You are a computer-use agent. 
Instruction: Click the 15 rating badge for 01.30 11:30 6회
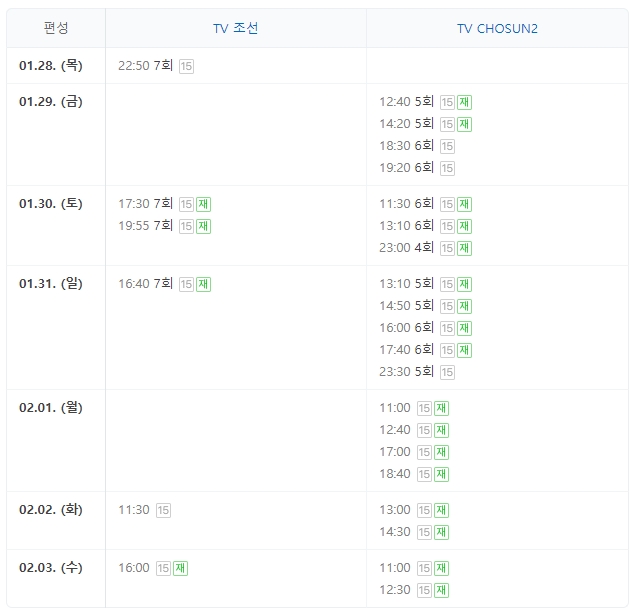click(x=447, y=204)
